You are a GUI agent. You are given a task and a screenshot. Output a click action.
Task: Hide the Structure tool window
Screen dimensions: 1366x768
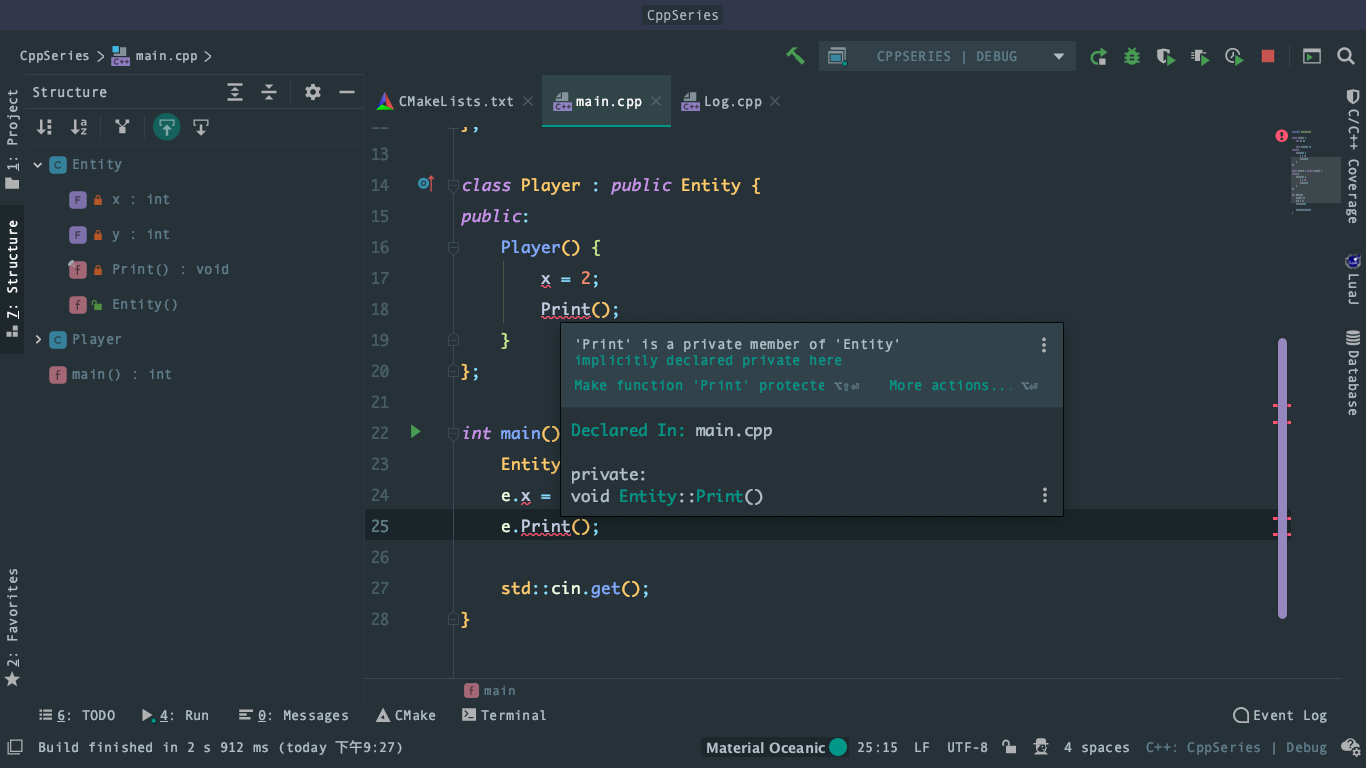[x=347, y=92]
